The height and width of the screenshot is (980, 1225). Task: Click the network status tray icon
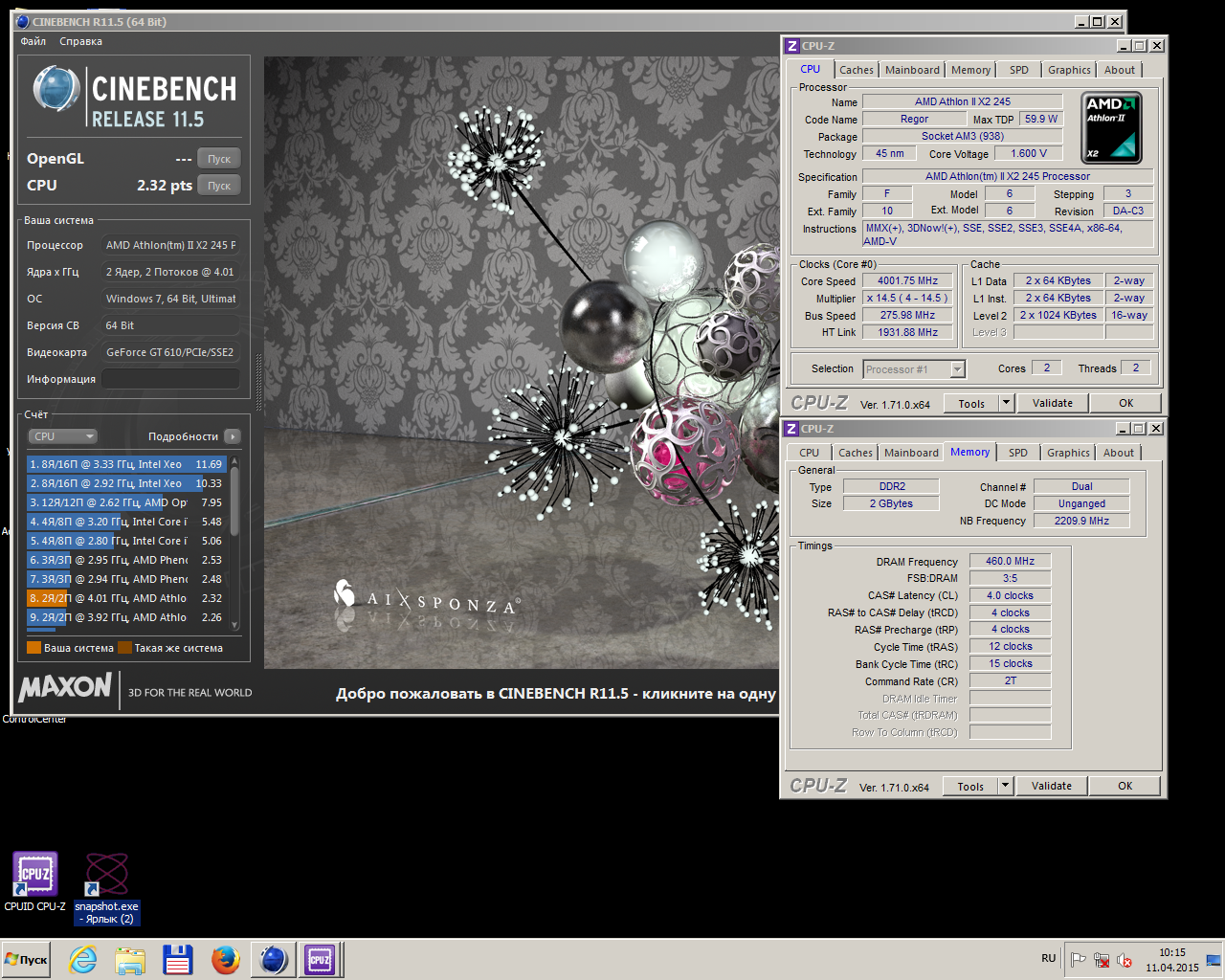pyautogui.click(x=1102, y=959)
